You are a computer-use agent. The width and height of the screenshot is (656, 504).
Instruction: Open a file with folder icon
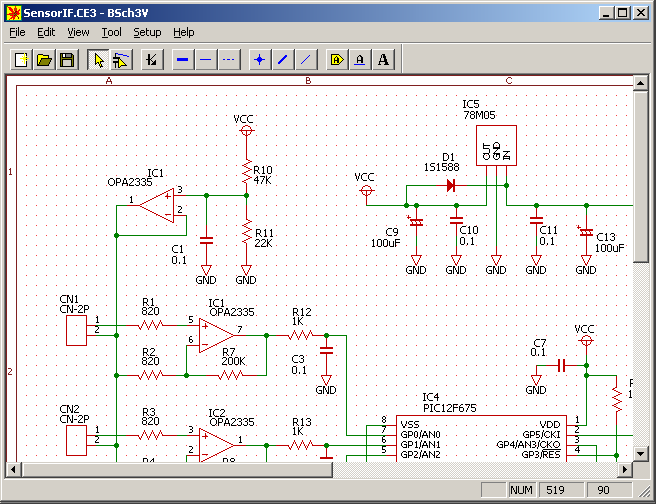coord(44,60)
